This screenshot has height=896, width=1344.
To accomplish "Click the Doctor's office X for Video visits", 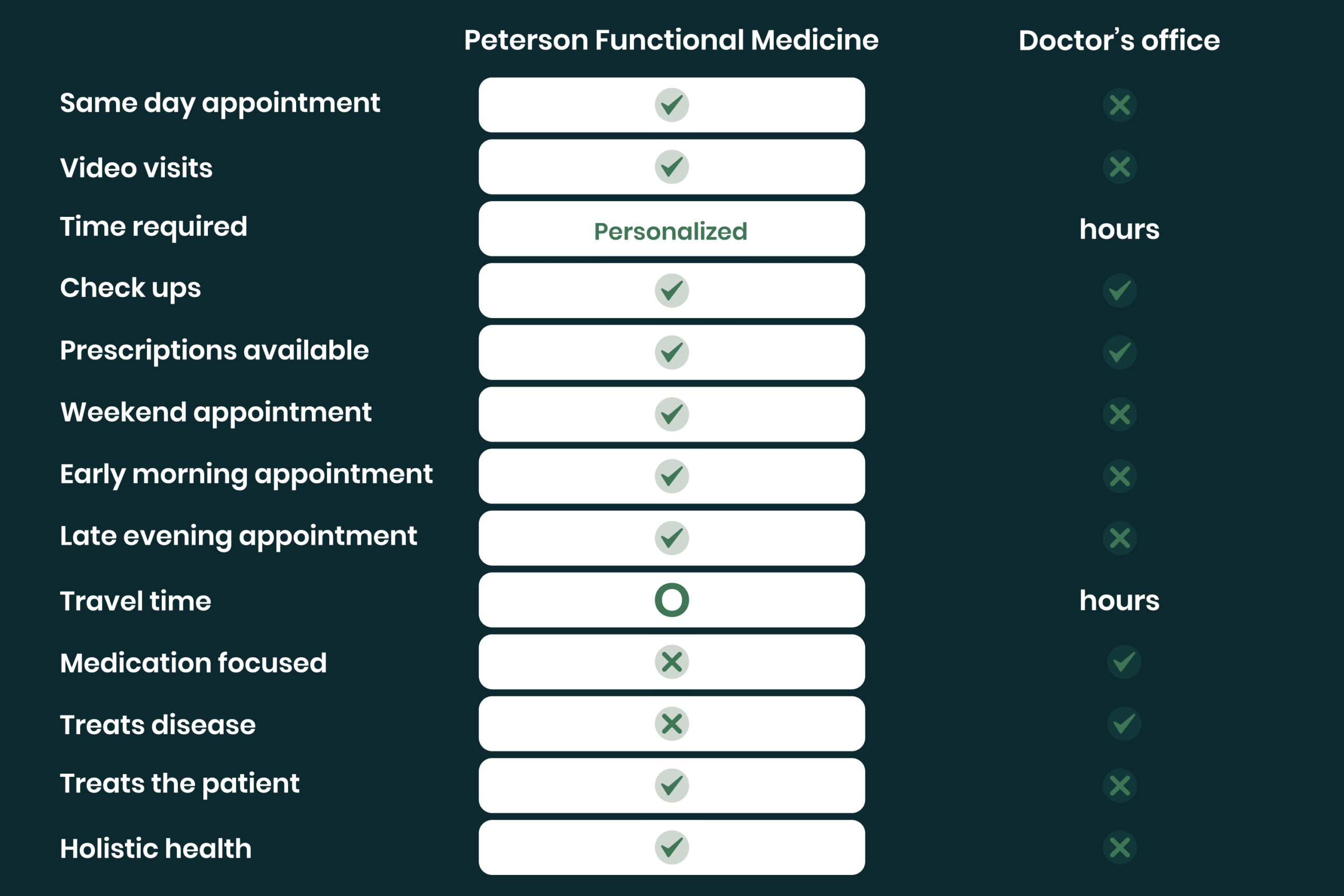I will click(1119, 167).
